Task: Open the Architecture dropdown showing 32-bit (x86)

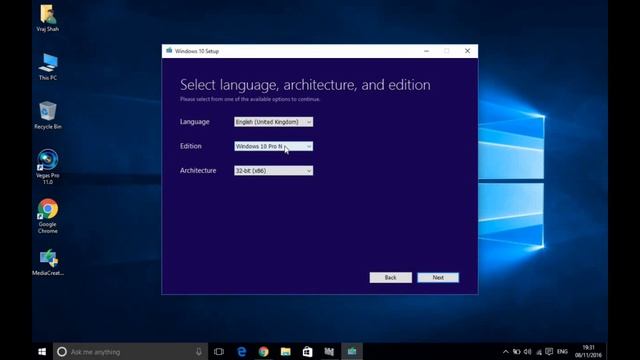Action: pos(273,171)
